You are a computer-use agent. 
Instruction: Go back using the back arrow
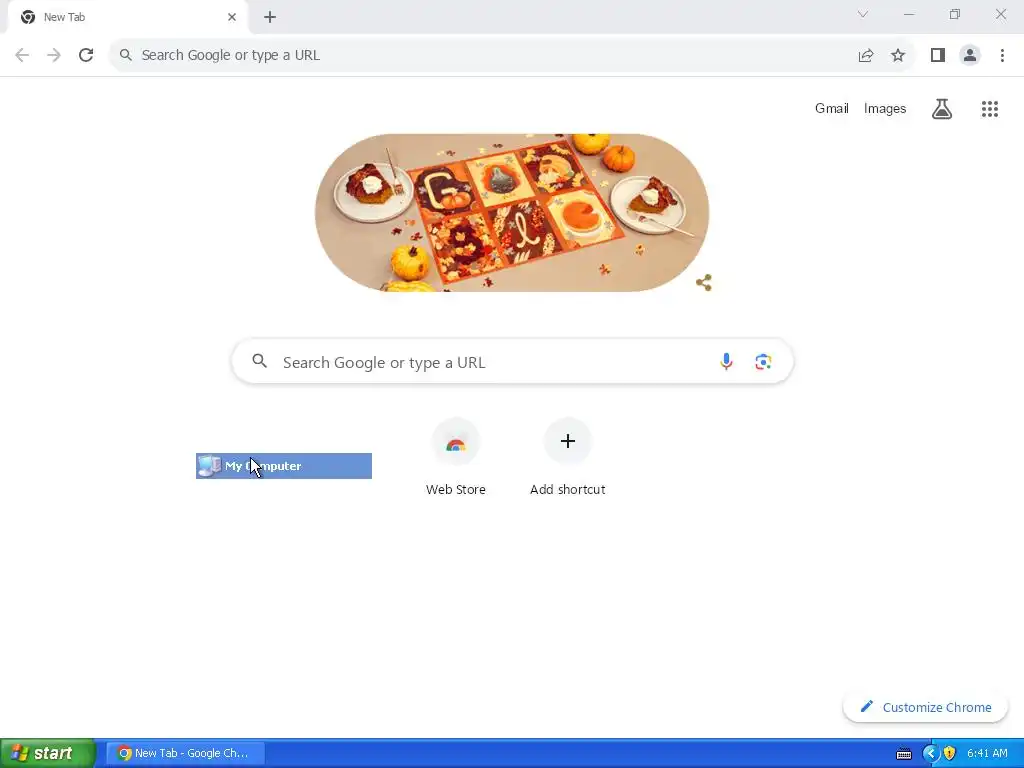click(x=22, y=55)
